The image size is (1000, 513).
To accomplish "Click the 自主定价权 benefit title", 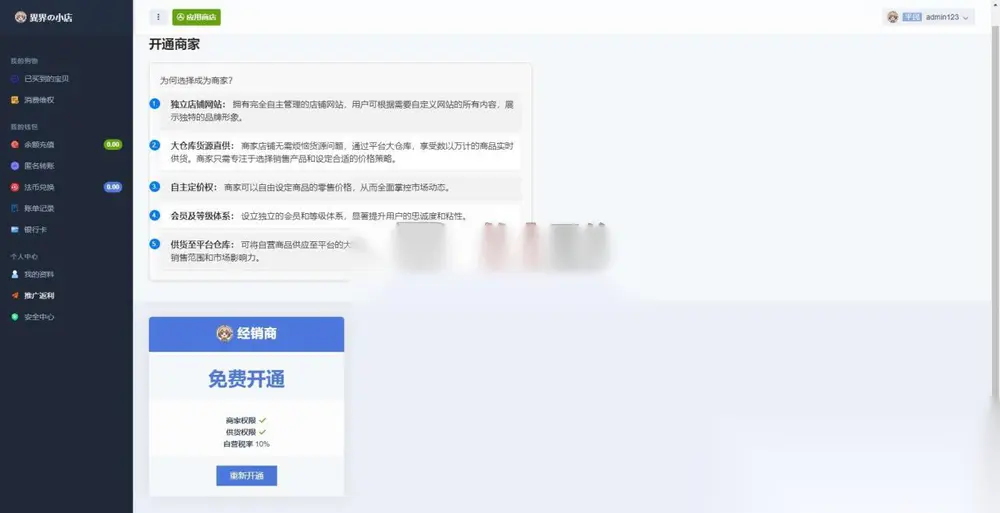I will [x=194, y=188].
